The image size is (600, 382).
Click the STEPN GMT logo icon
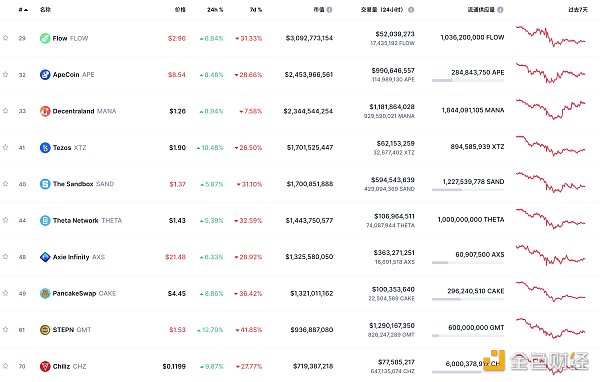(45, 330)
